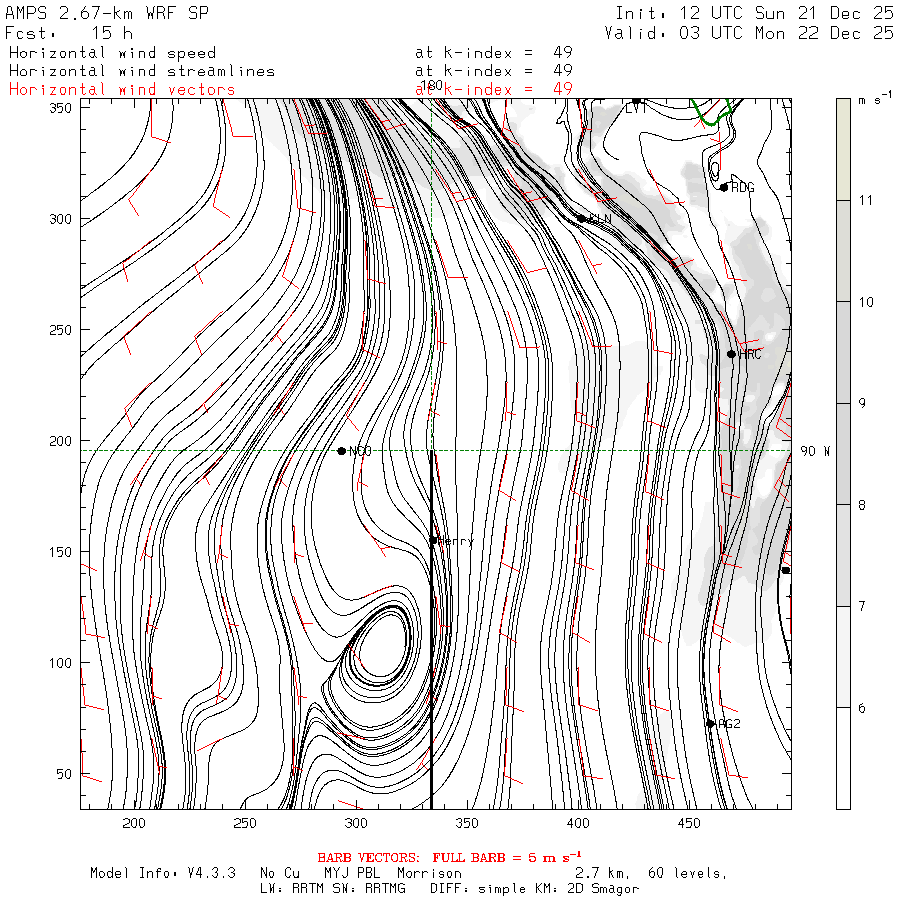Click the 'Valid: 03 UTC Mon 22 Dec 25' line
Image resolution: width=900 pixels, height=900 pixels.
click(x=748, y=33)
